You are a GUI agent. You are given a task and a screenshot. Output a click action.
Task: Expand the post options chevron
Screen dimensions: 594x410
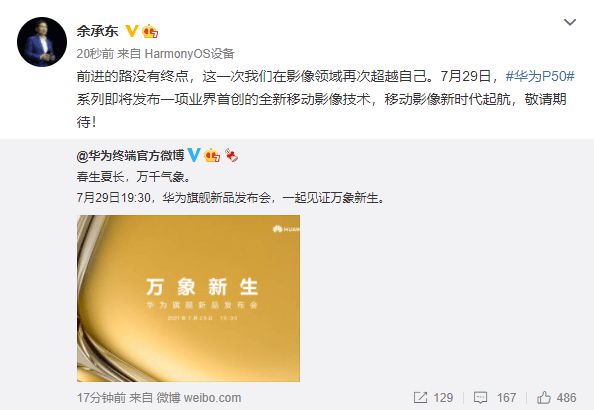coord(570,22)
